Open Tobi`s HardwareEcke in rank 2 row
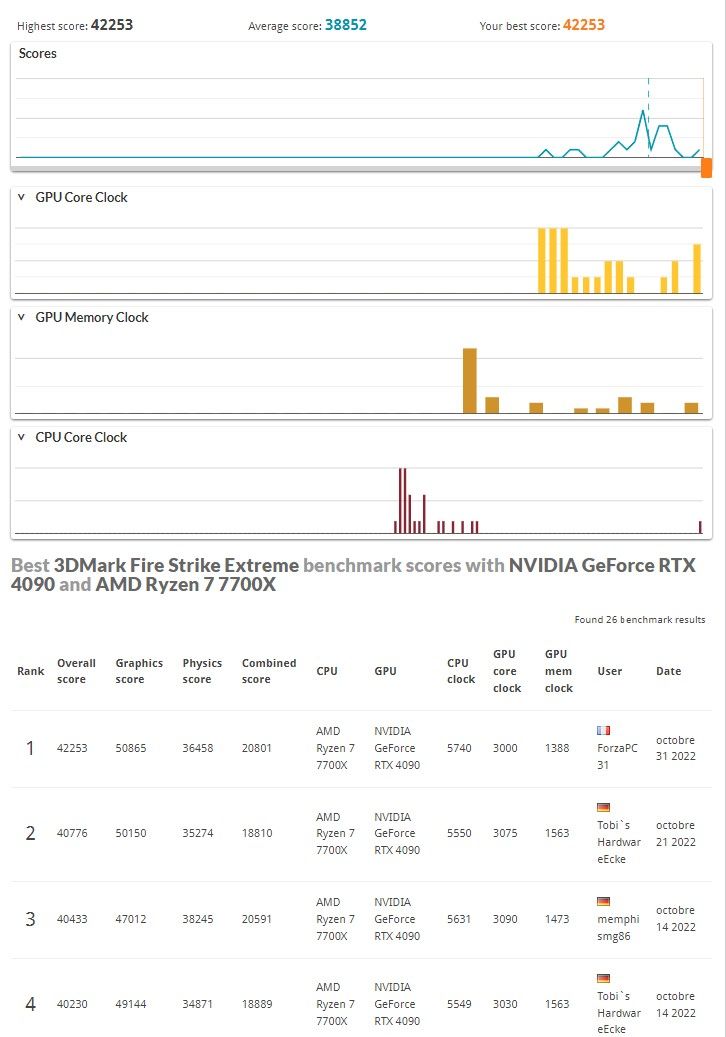Image resolution: width=726 pixels, height=1037 pixels. (x=619, y=842)
